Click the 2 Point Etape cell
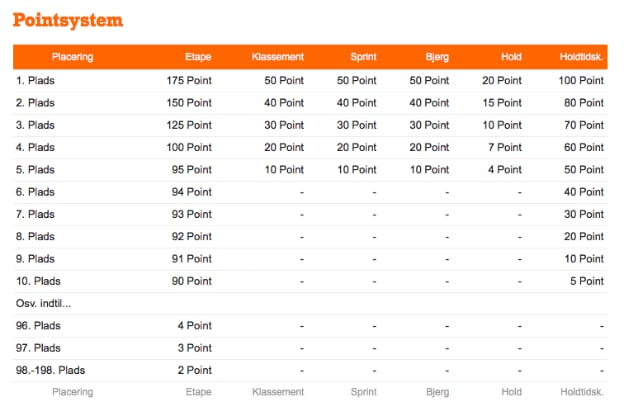The image size is (624, 412). (x=195, y=370)
